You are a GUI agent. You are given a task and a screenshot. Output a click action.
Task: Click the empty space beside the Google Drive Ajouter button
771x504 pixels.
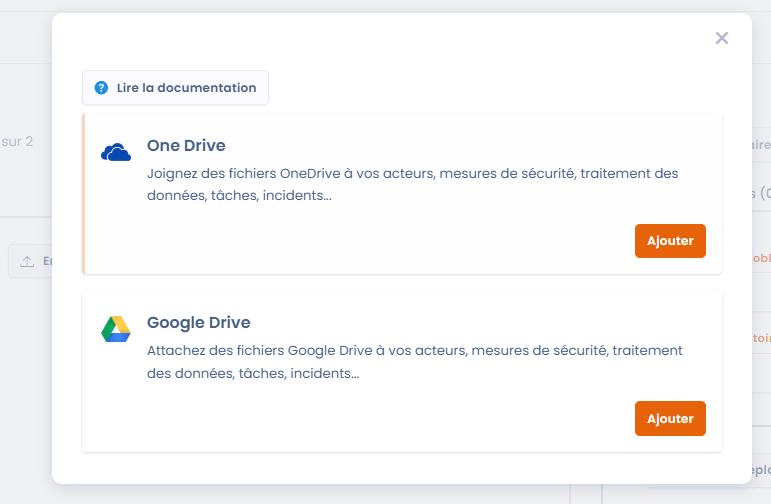pyautogui.click(x=400, y=418)
